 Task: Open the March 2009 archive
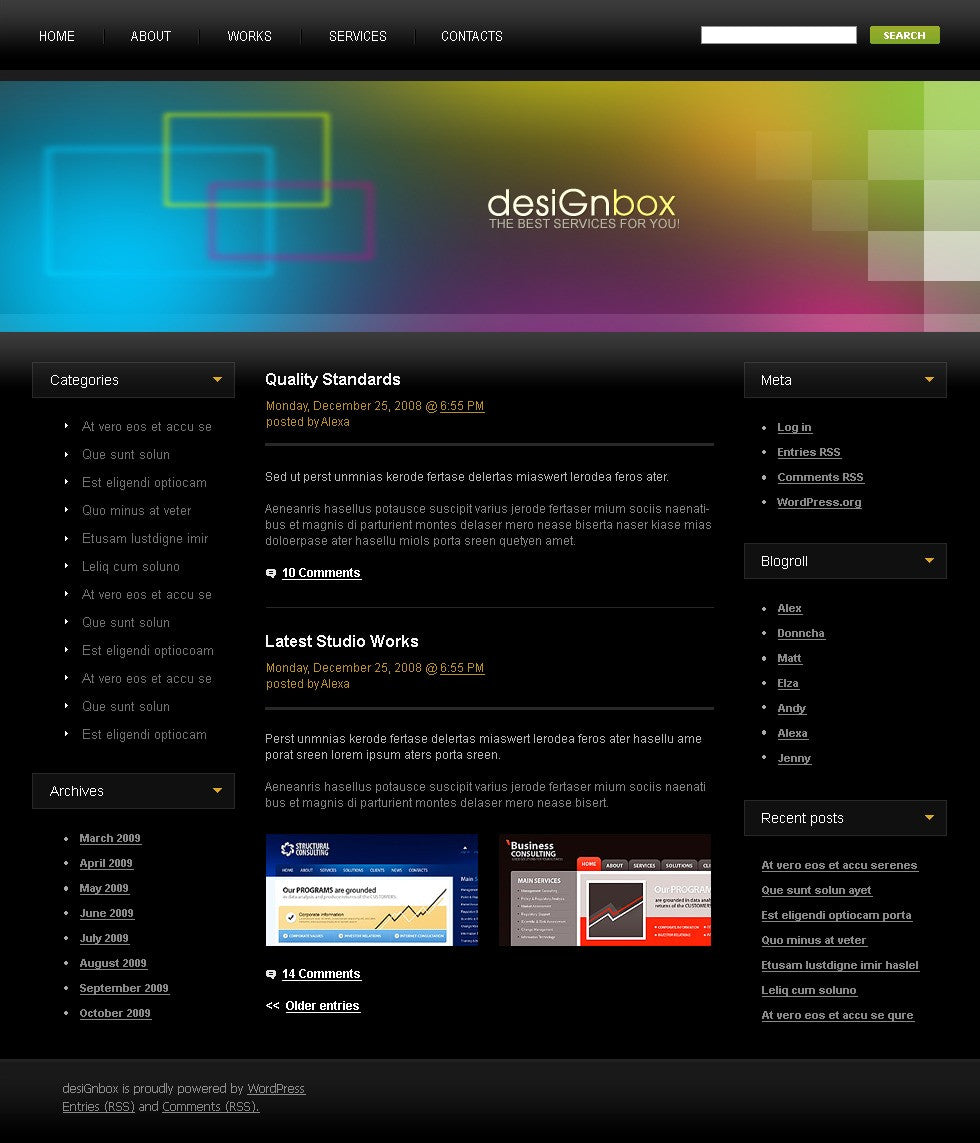[x=110, y=838]
